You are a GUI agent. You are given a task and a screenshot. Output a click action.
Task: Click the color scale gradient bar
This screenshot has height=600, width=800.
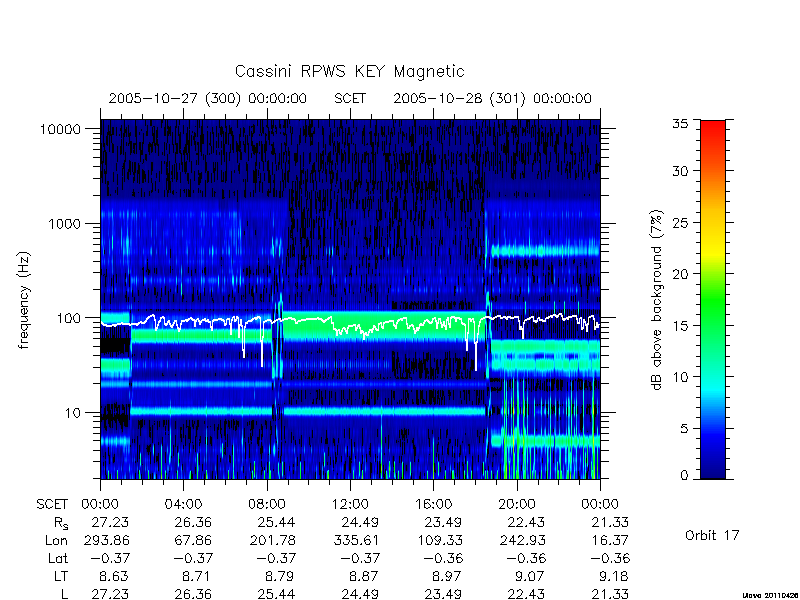point(713,299)
